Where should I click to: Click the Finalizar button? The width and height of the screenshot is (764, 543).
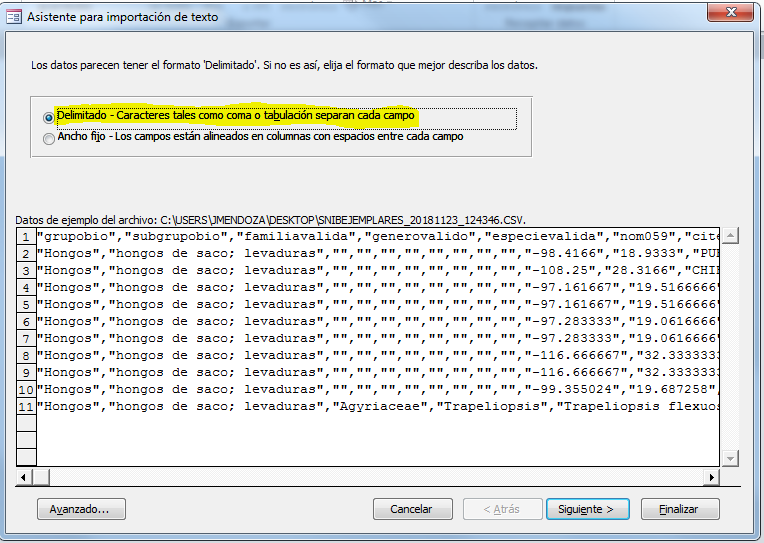pos(678,509)
